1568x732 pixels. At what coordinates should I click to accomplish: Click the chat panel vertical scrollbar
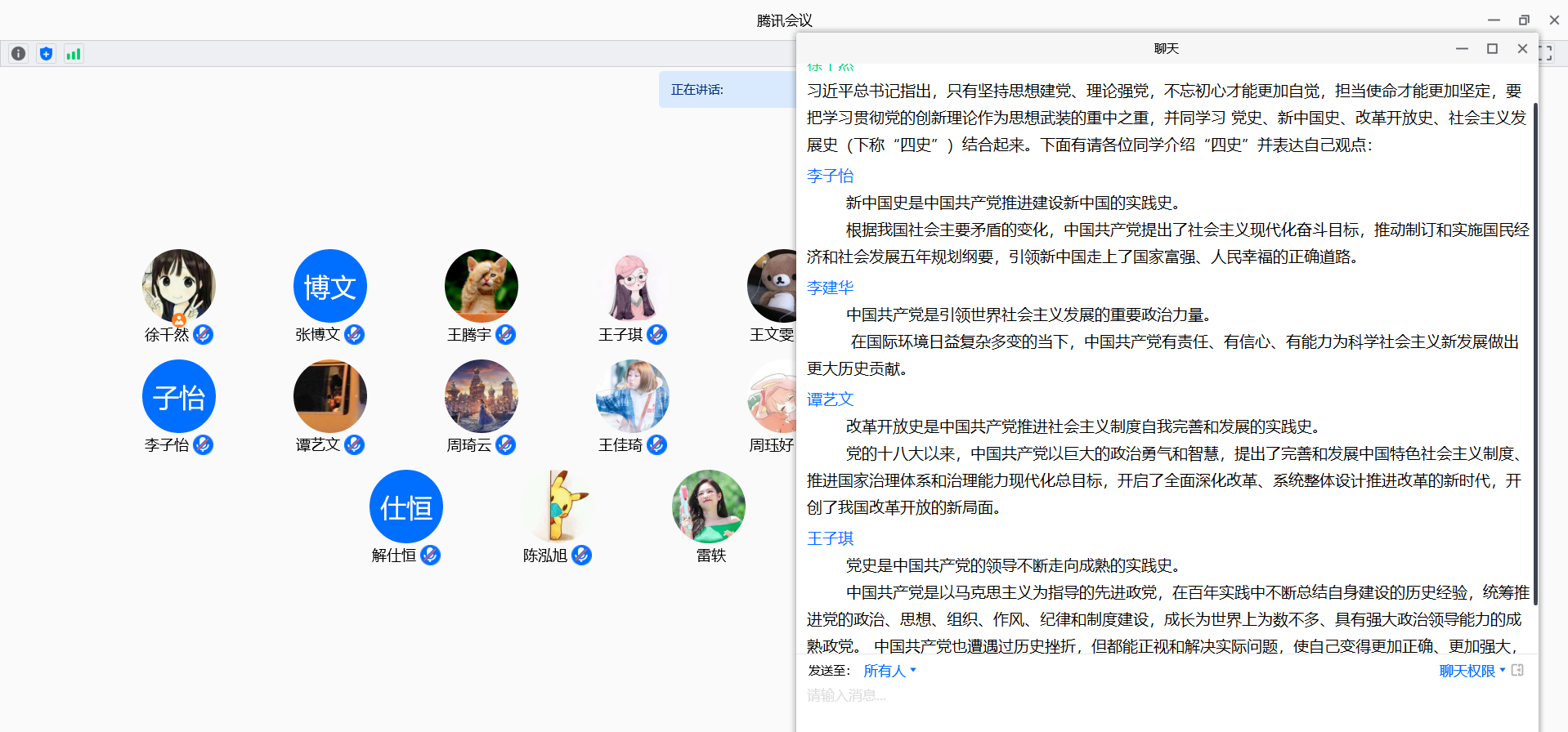pyautogui.click(x=1535, y=351)
